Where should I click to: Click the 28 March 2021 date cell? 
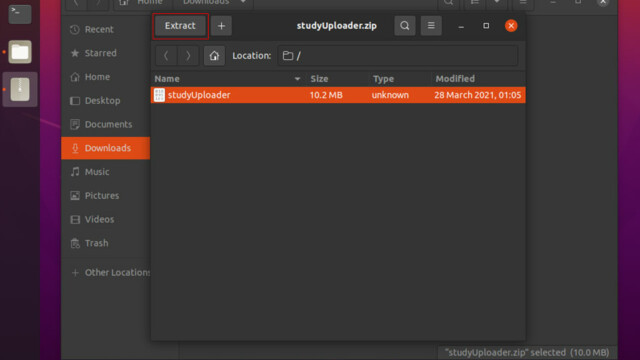[478, 95]
